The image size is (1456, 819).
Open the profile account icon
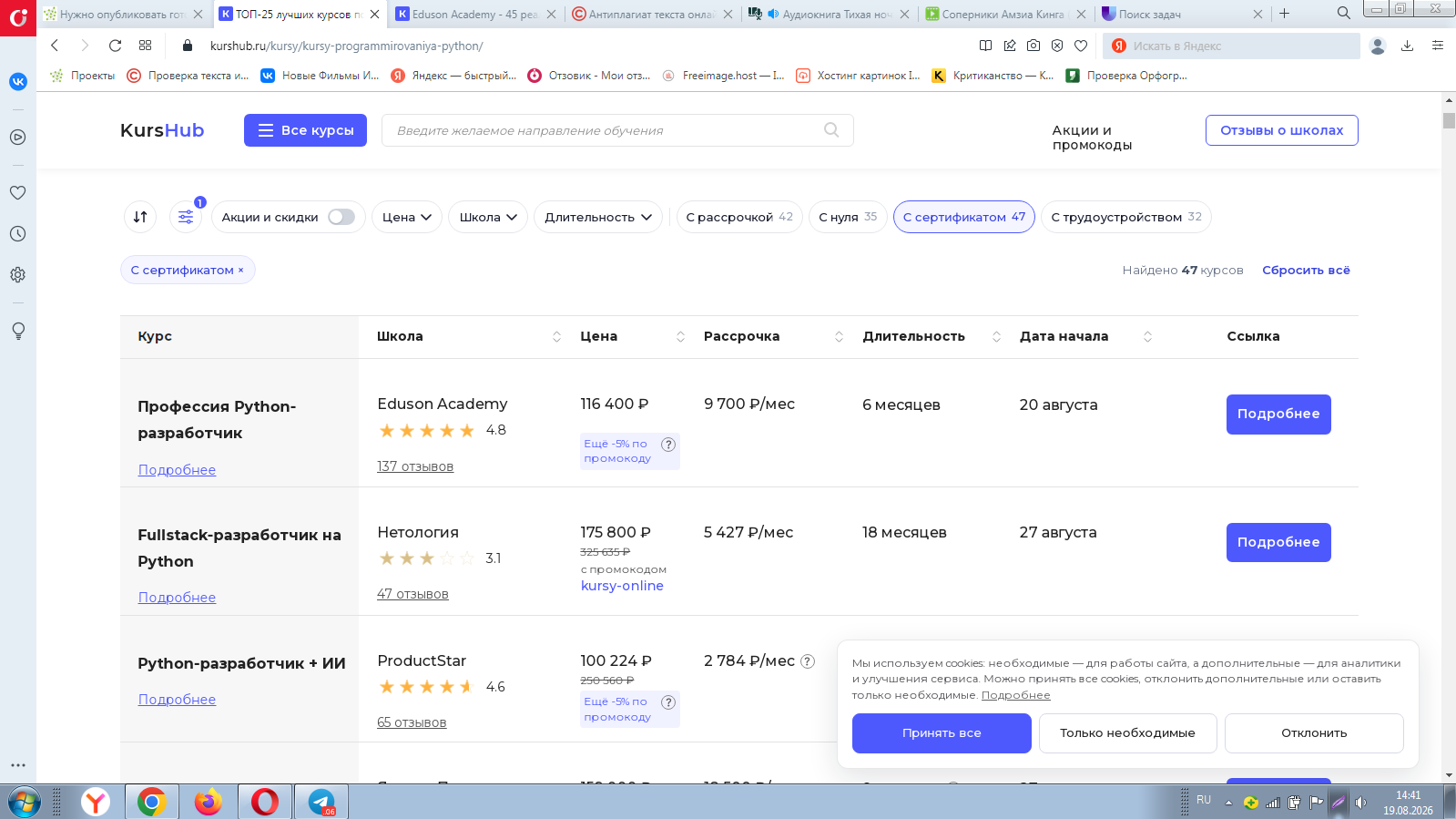click(x=1378, y=46)
